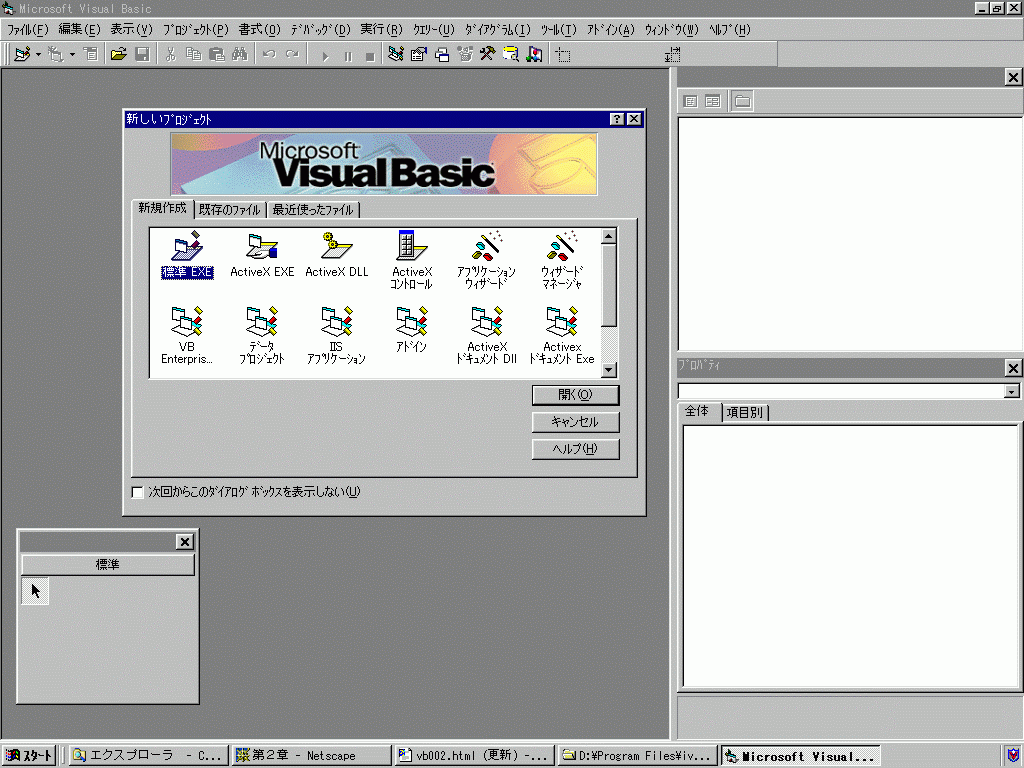Check the 次回からこのダイアログ ボックスを表示しない box
Image resolution: width=1024 pixels, height=768 pixels.
[x=138, y=492]
